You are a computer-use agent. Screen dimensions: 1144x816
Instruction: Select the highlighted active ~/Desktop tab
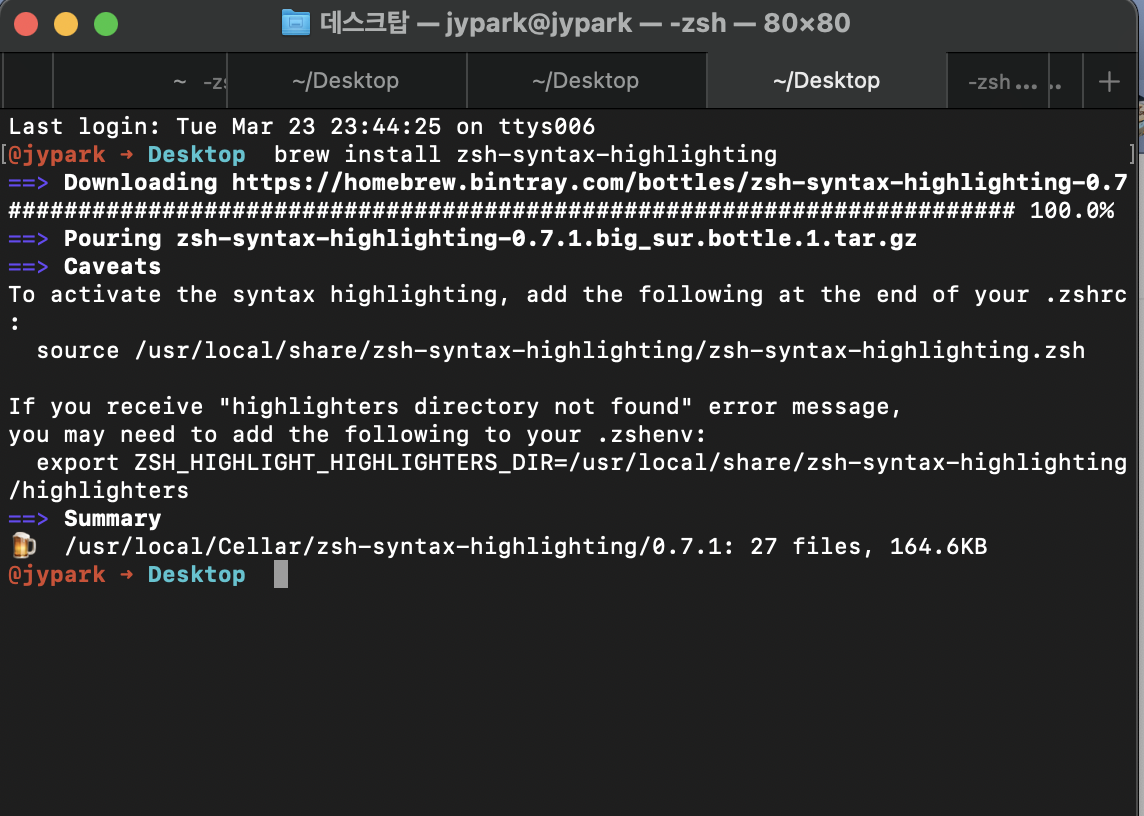coord(827,81)
